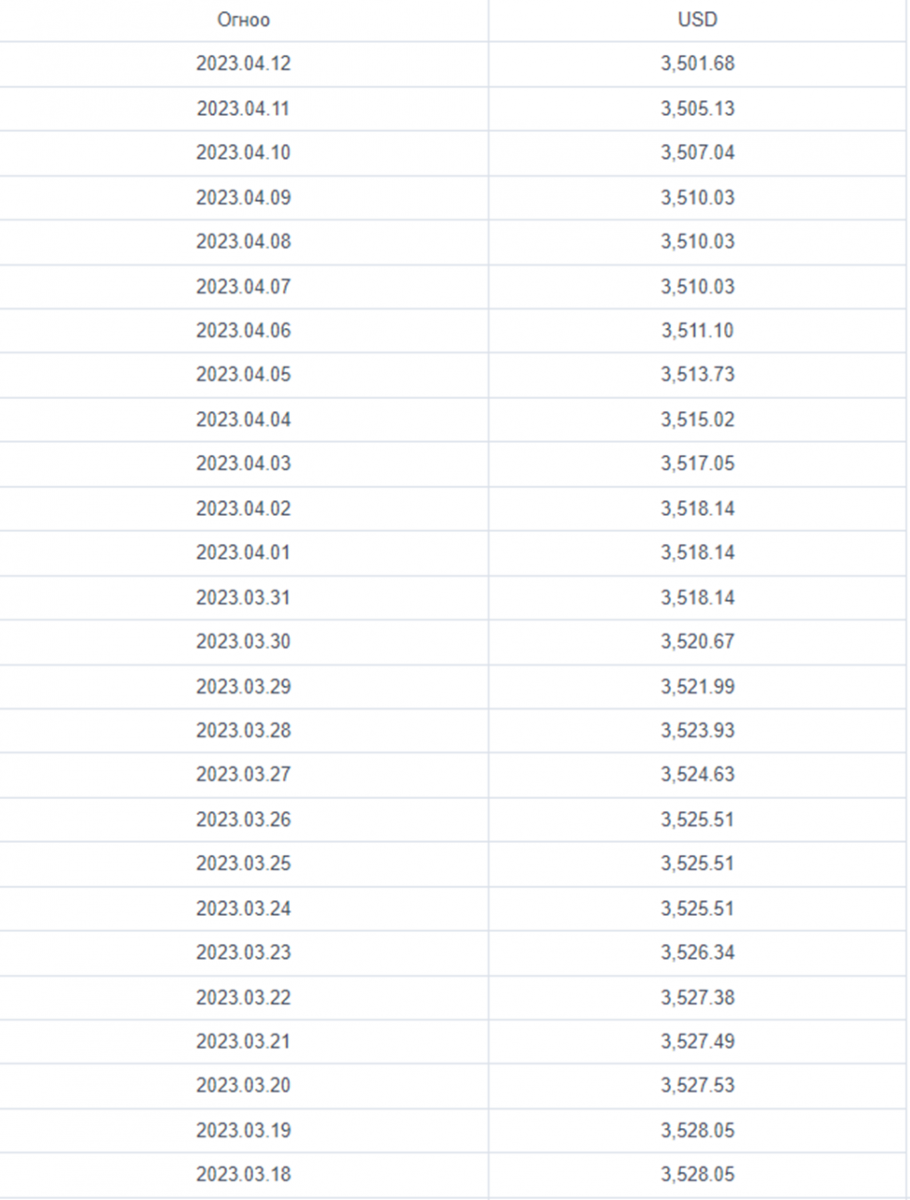Select the date cell 2023.04.12
The image size is (910, 1200).
243,64
